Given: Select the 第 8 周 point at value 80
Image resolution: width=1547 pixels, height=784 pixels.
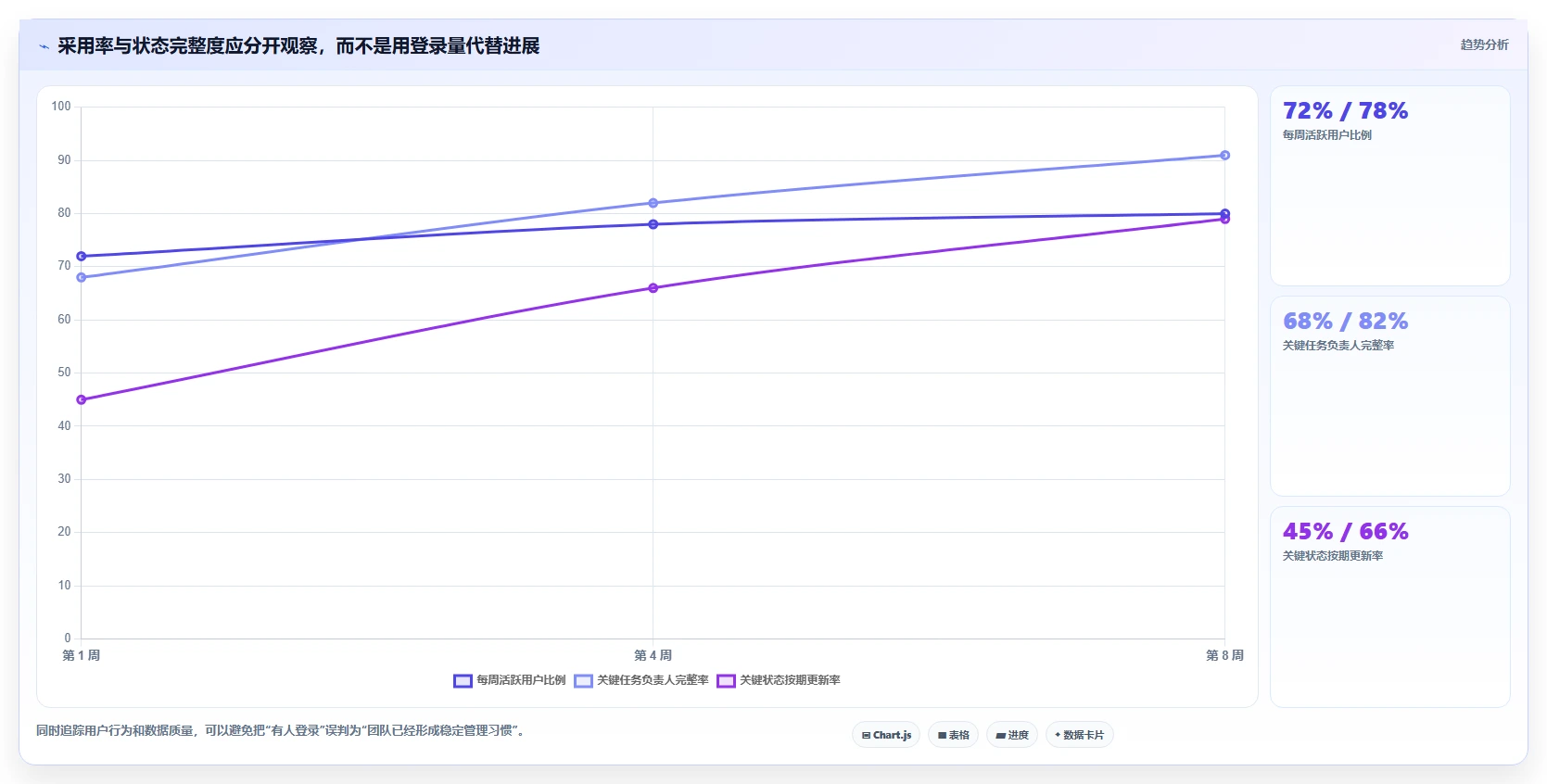Looking at the screenshot, I should [1225, 213].
